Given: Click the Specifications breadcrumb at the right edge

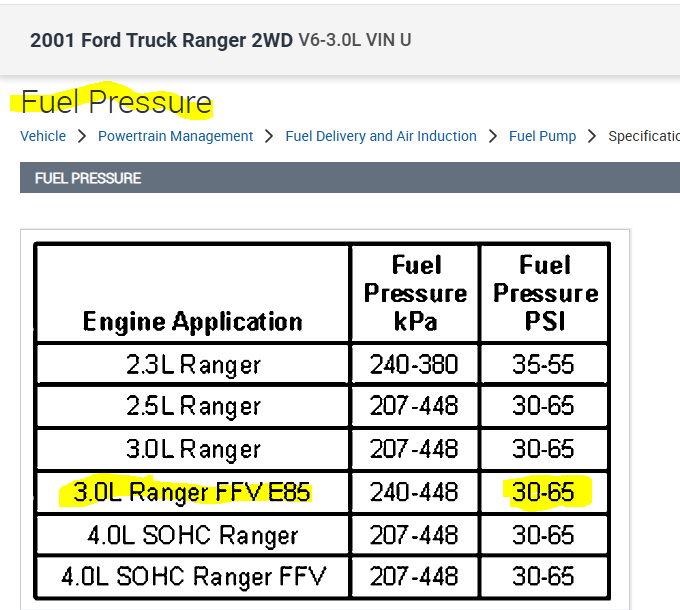Looking at the screenshot, I should pyautogui.click(x=643, y=136).
